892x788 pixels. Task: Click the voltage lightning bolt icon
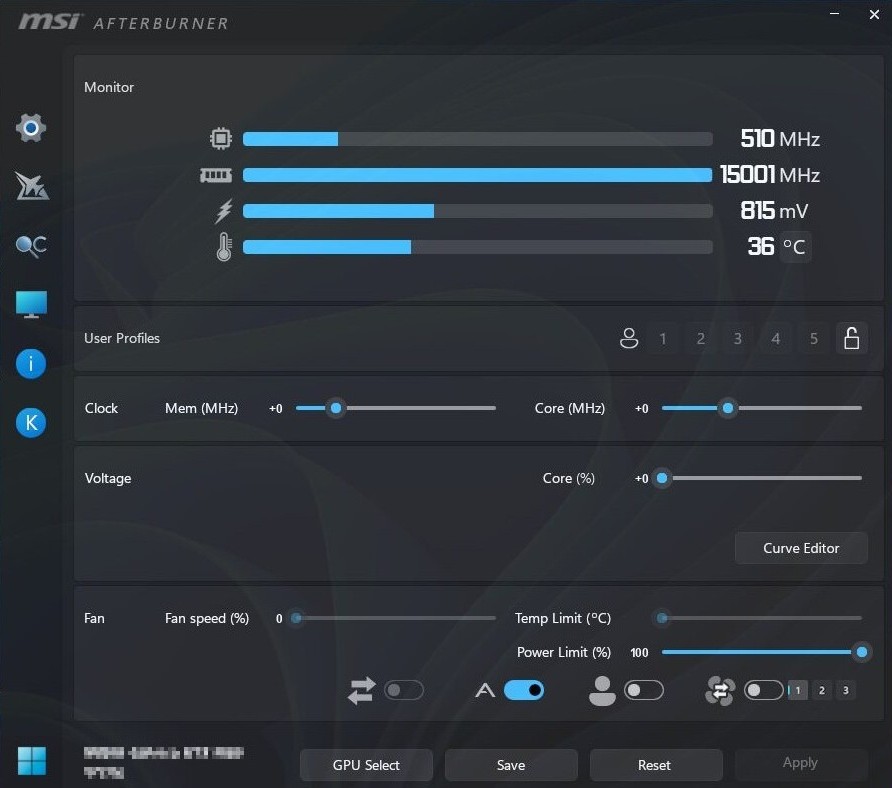(x=224, y=211)
